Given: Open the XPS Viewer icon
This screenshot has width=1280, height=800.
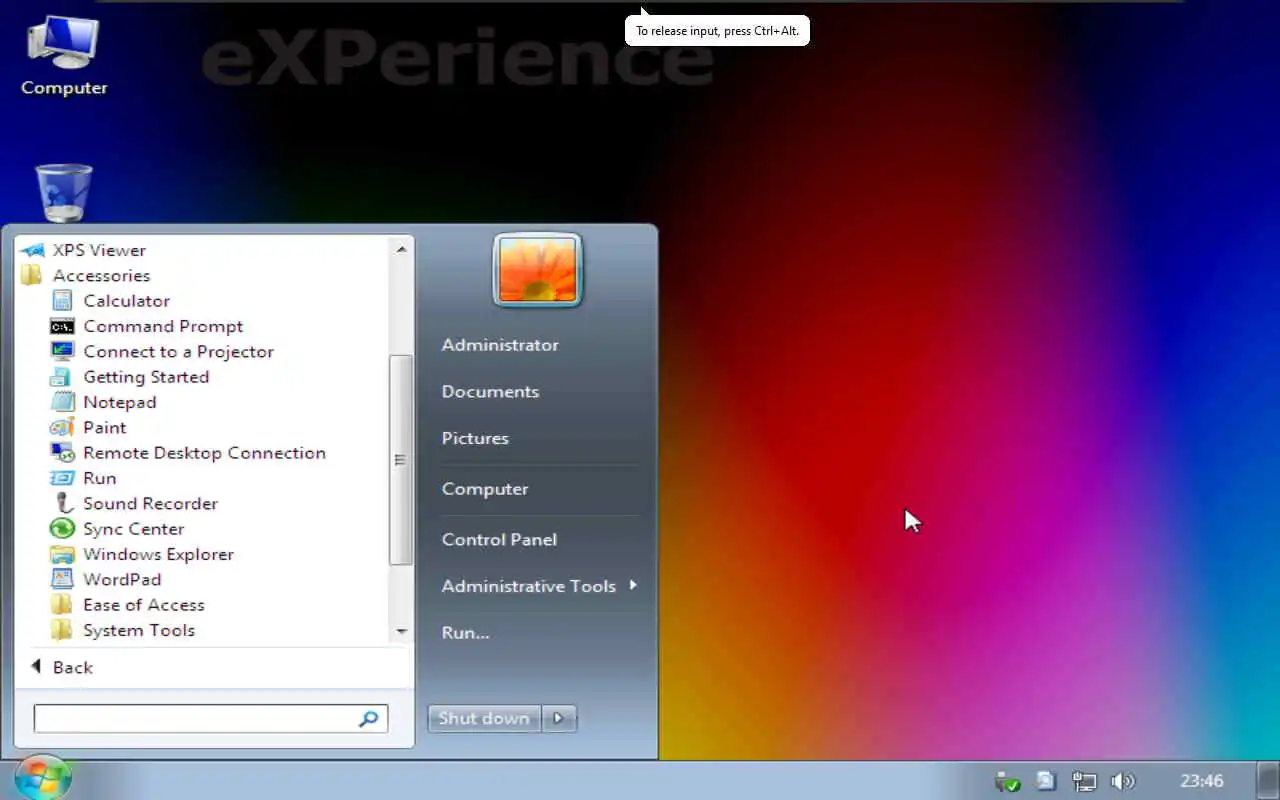Looking at the screenshot, I should (x=32, y=250).
